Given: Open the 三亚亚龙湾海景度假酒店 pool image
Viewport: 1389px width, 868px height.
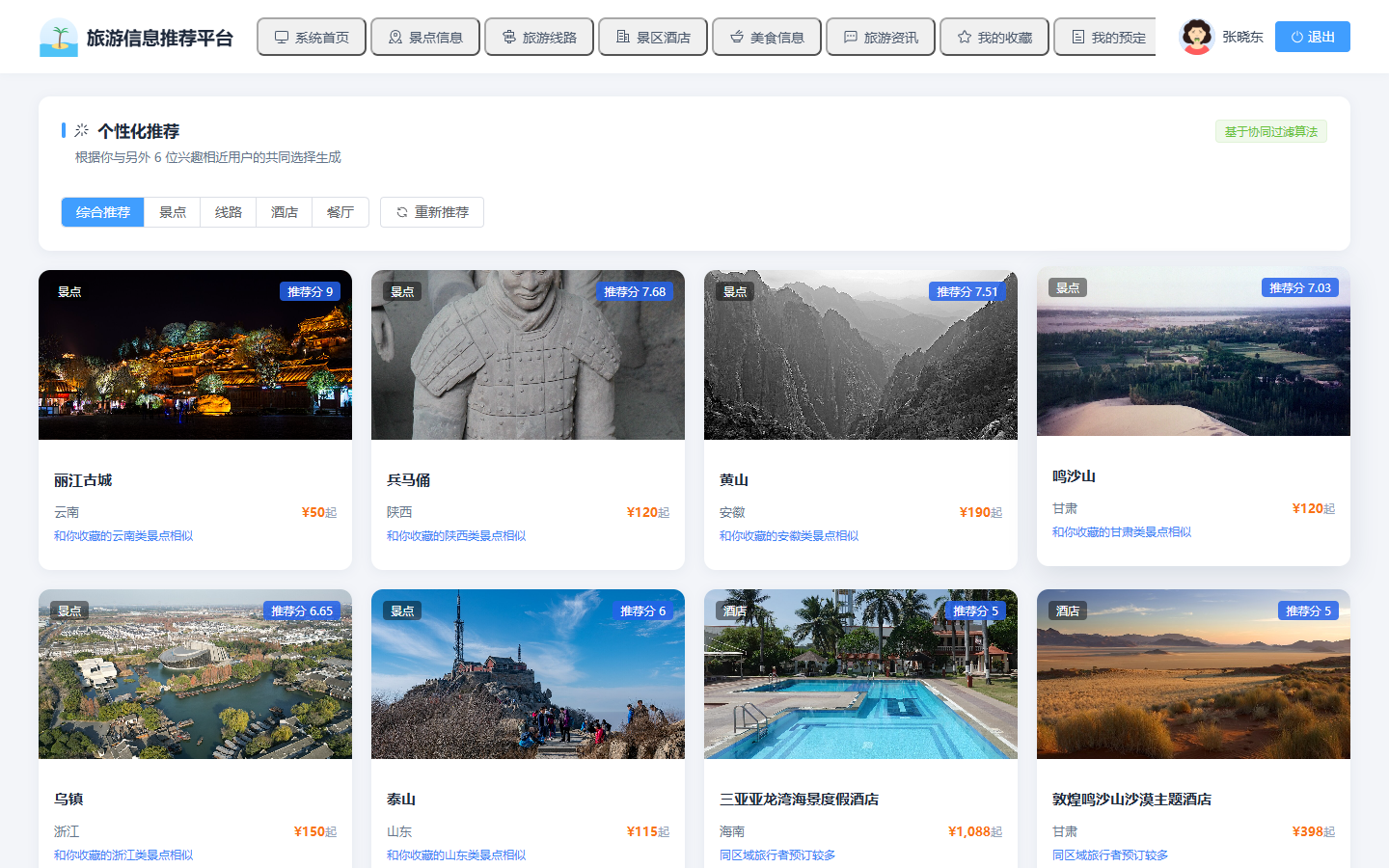Looking at the screenshot, I should (x=860, y=674).
